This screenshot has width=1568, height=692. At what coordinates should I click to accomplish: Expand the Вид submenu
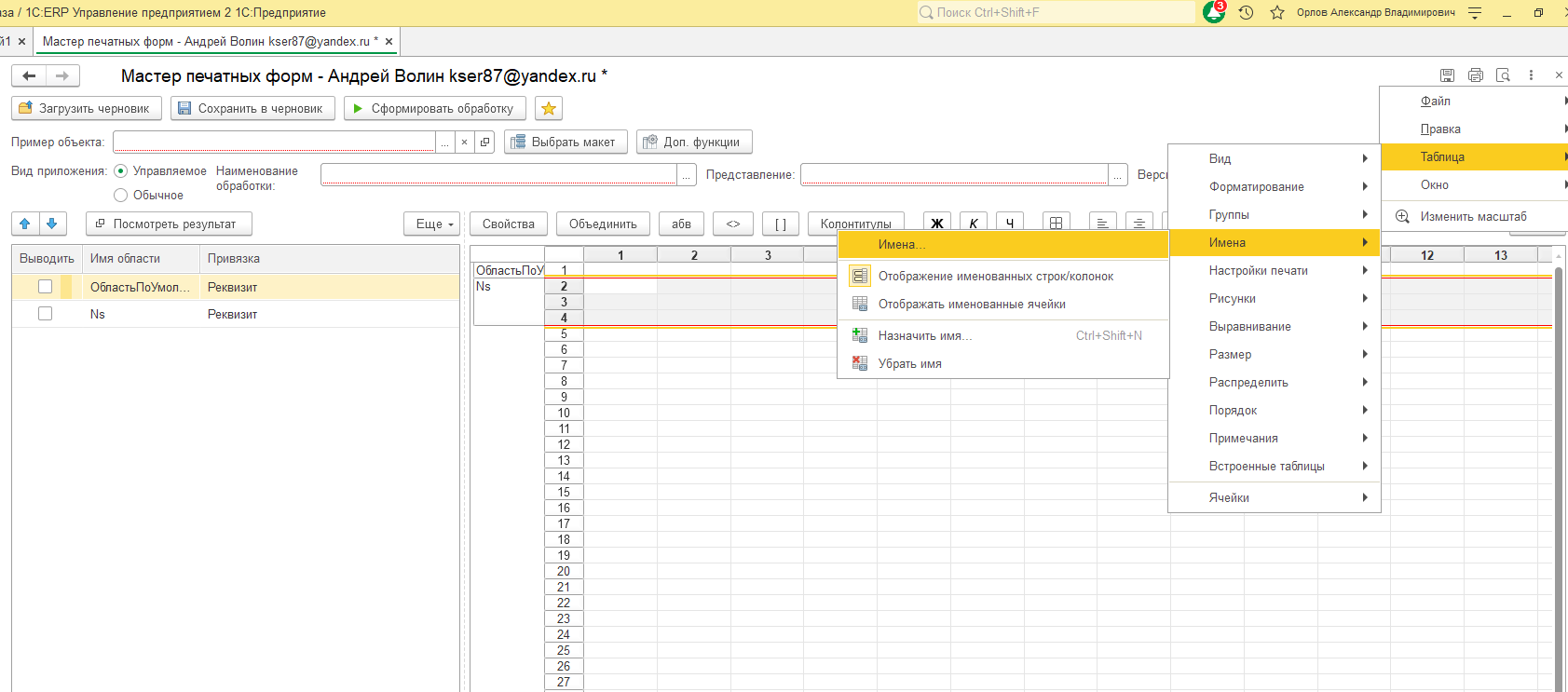1274,158
